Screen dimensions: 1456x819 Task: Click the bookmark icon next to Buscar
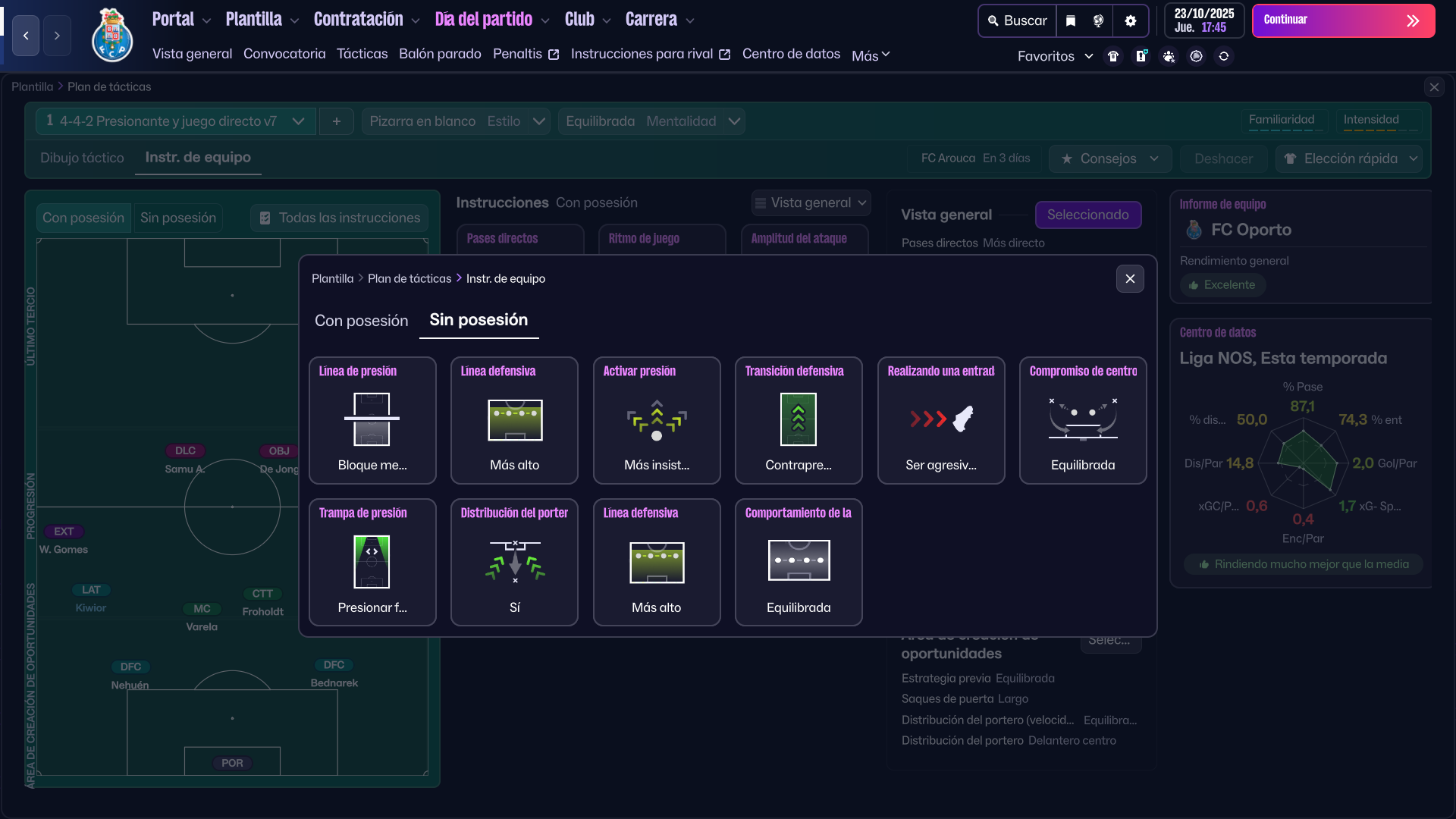(1071, 21)
